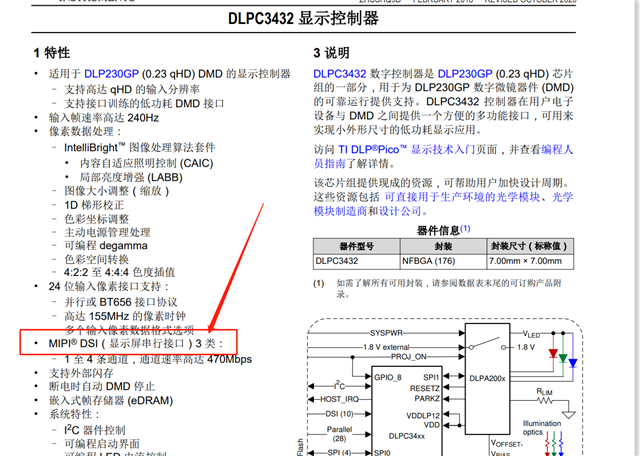Screen dimensions: 640x456
Task: Follow the blue DLP230GP link in 说明 paragraph
Action: [465, 74]
